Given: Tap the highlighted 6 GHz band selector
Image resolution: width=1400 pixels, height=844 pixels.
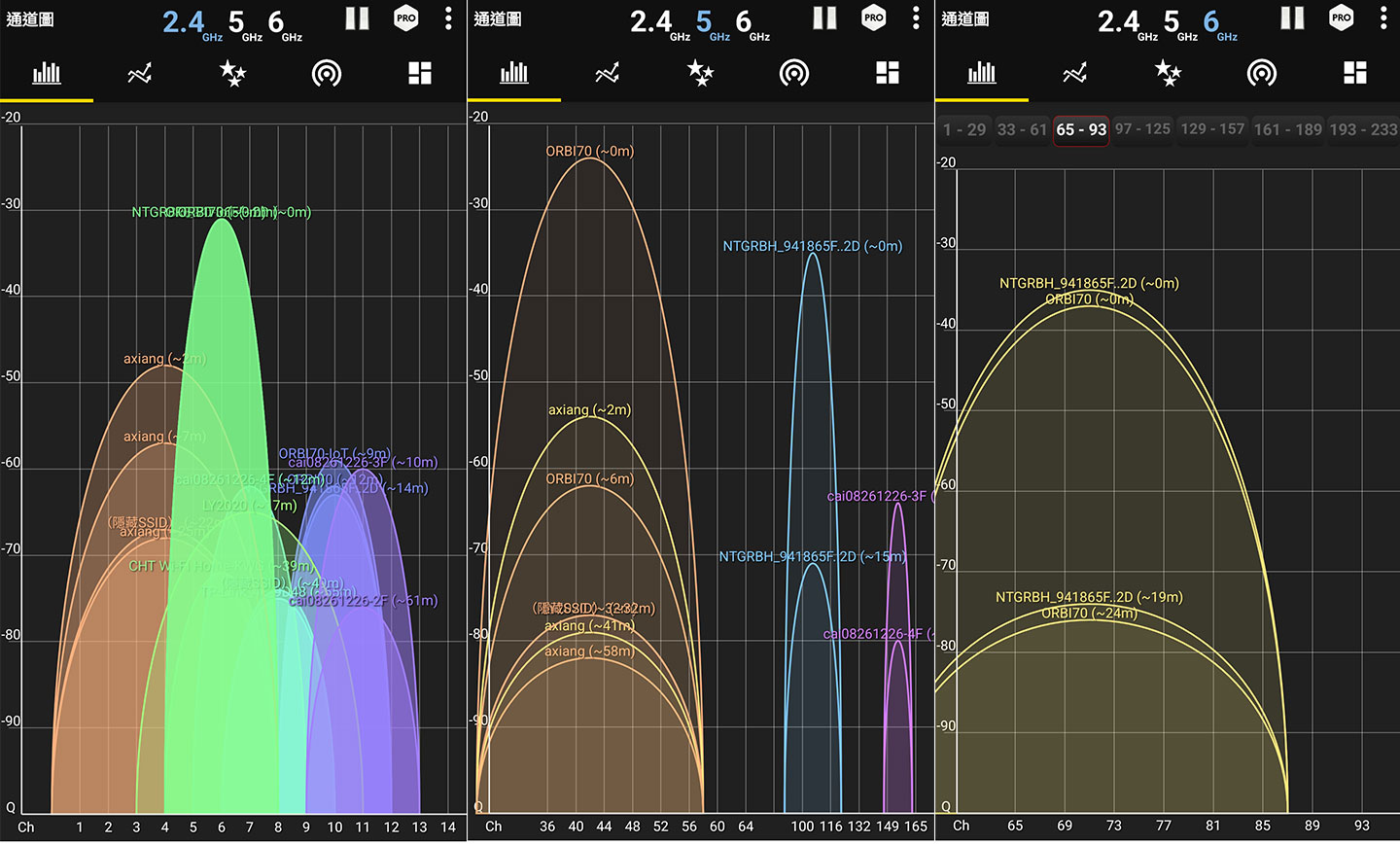Looking at the screenshot, I should pos(1220,24).
